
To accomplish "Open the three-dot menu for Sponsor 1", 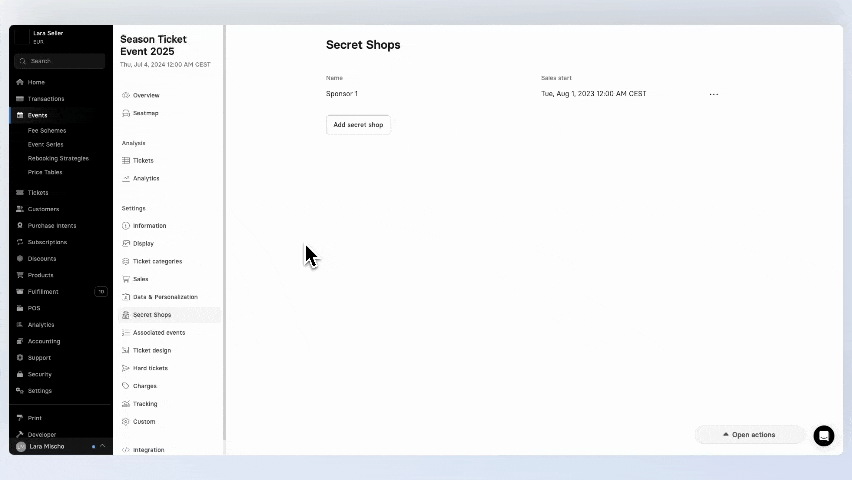I will (x=713, y=94).
